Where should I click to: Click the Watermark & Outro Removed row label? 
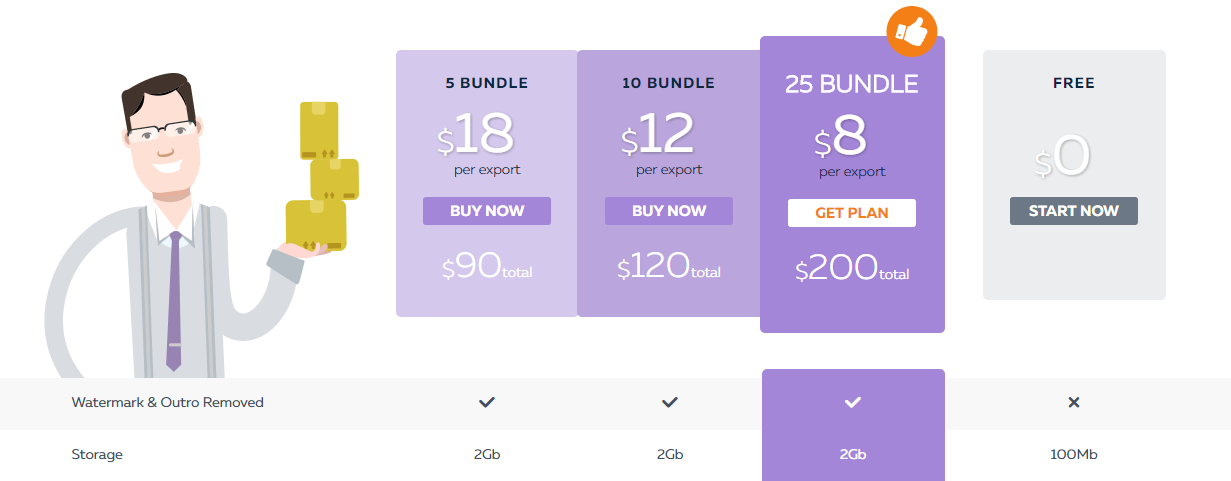(168, 402)
